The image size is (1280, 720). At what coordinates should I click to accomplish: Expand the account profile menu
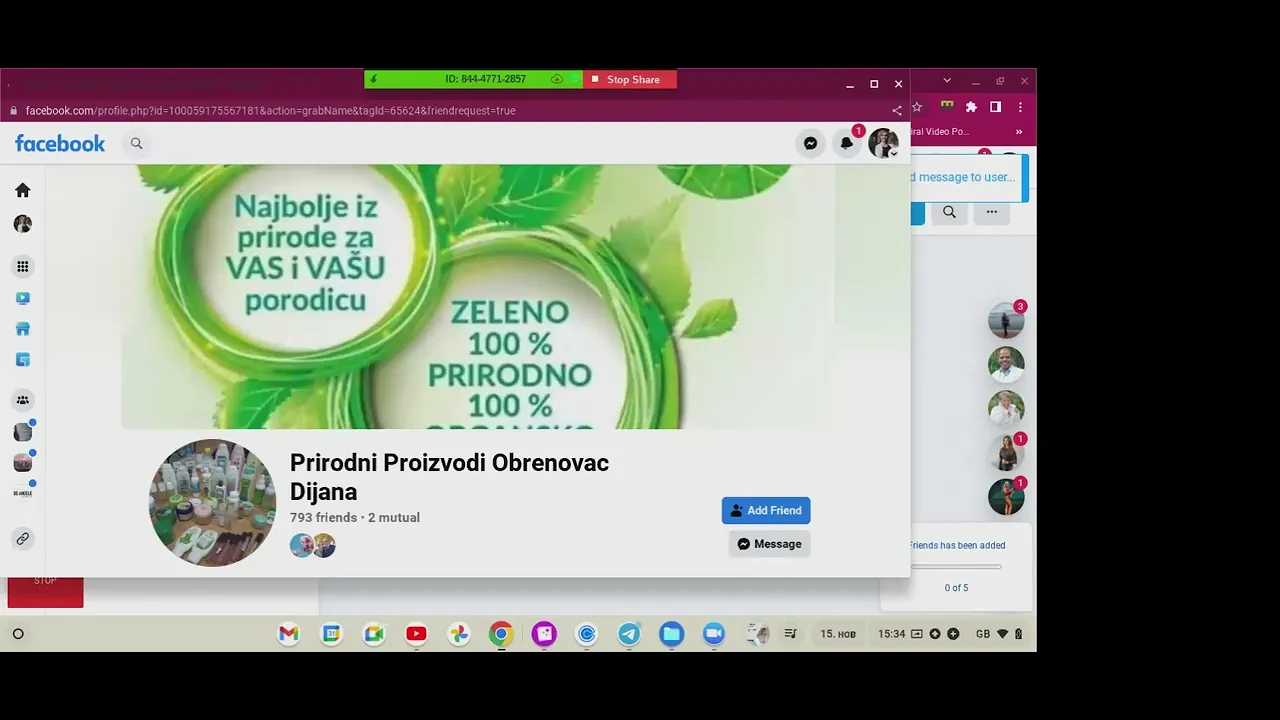click(x=883, y=143)
